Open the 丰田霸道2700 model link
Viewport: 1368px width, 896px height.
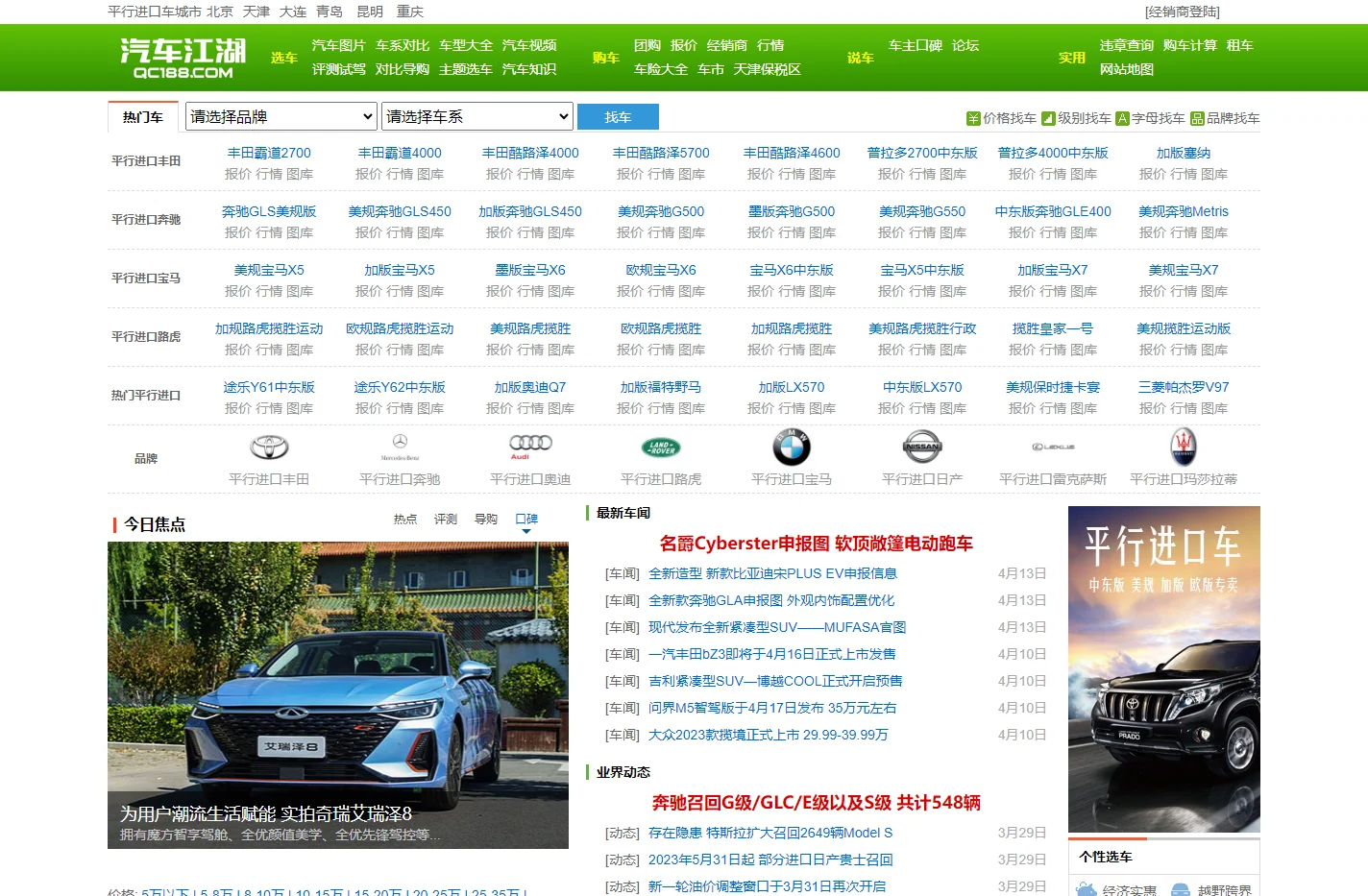click(x=269, y=153)
